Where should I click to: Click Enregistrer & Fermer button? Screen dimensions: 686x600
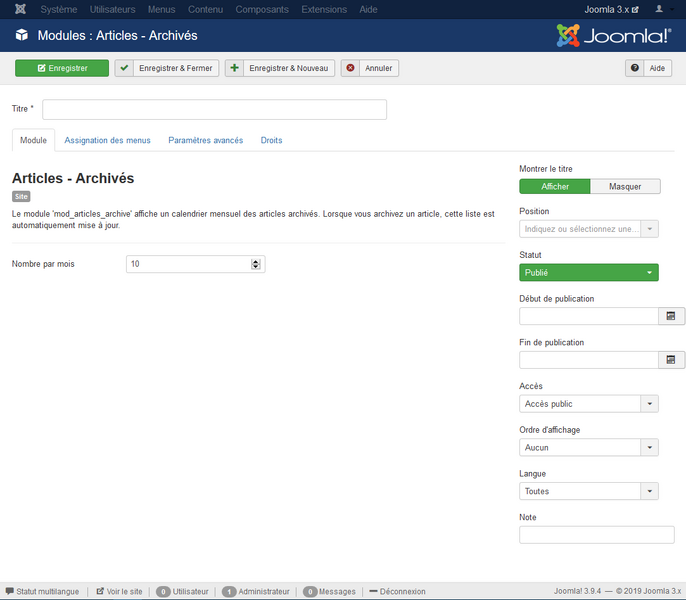167,68
